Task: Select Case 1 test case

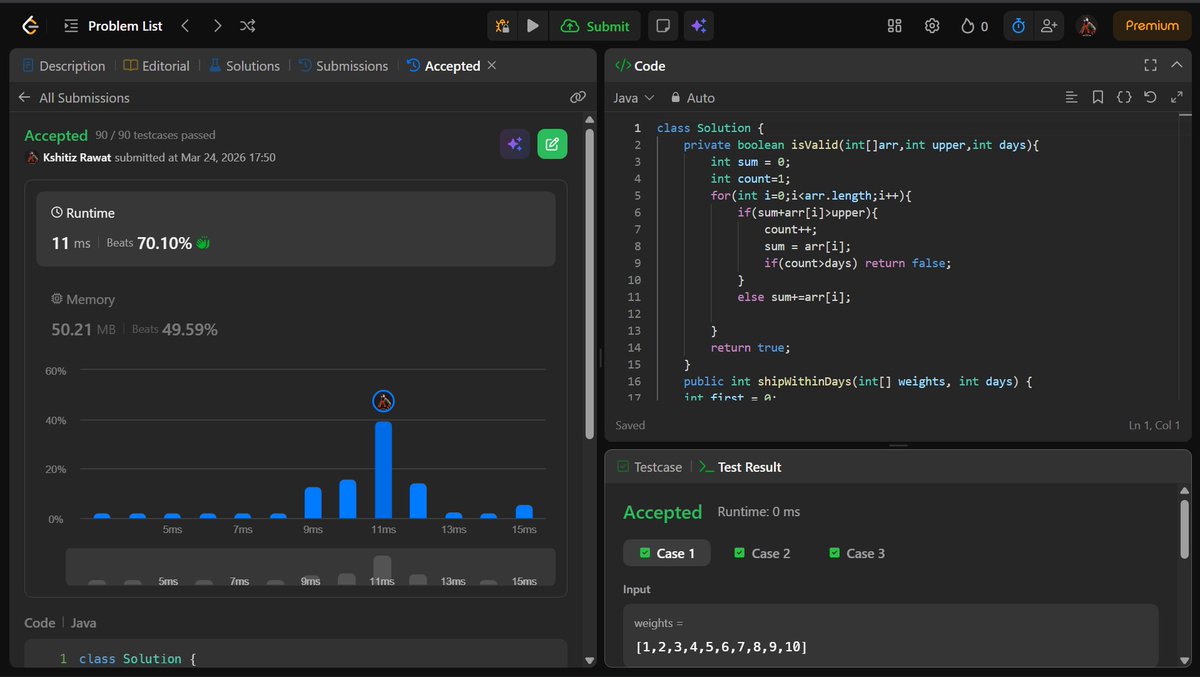Action: (x=666, y=553)
